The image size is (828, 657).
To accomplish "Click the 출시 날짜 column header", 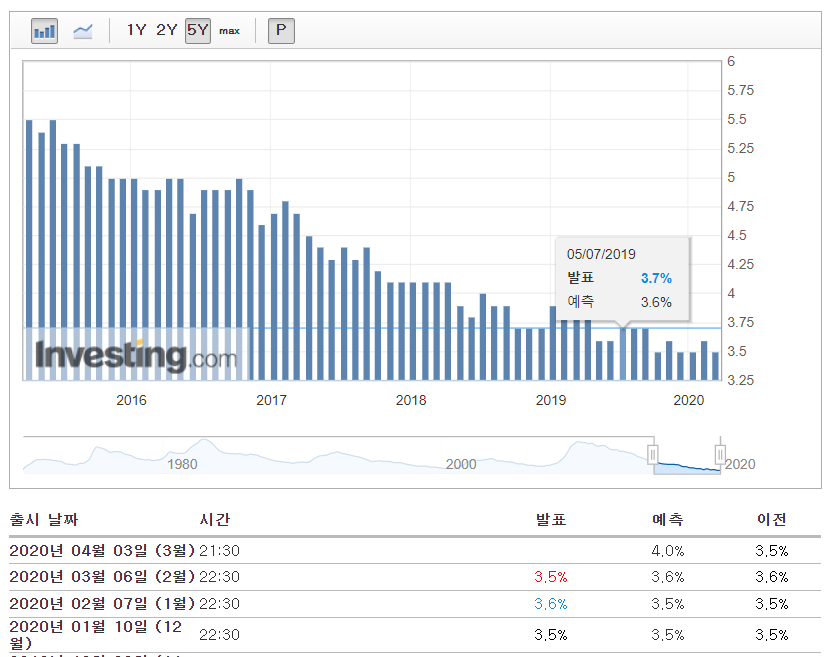I will pos(44,520).
